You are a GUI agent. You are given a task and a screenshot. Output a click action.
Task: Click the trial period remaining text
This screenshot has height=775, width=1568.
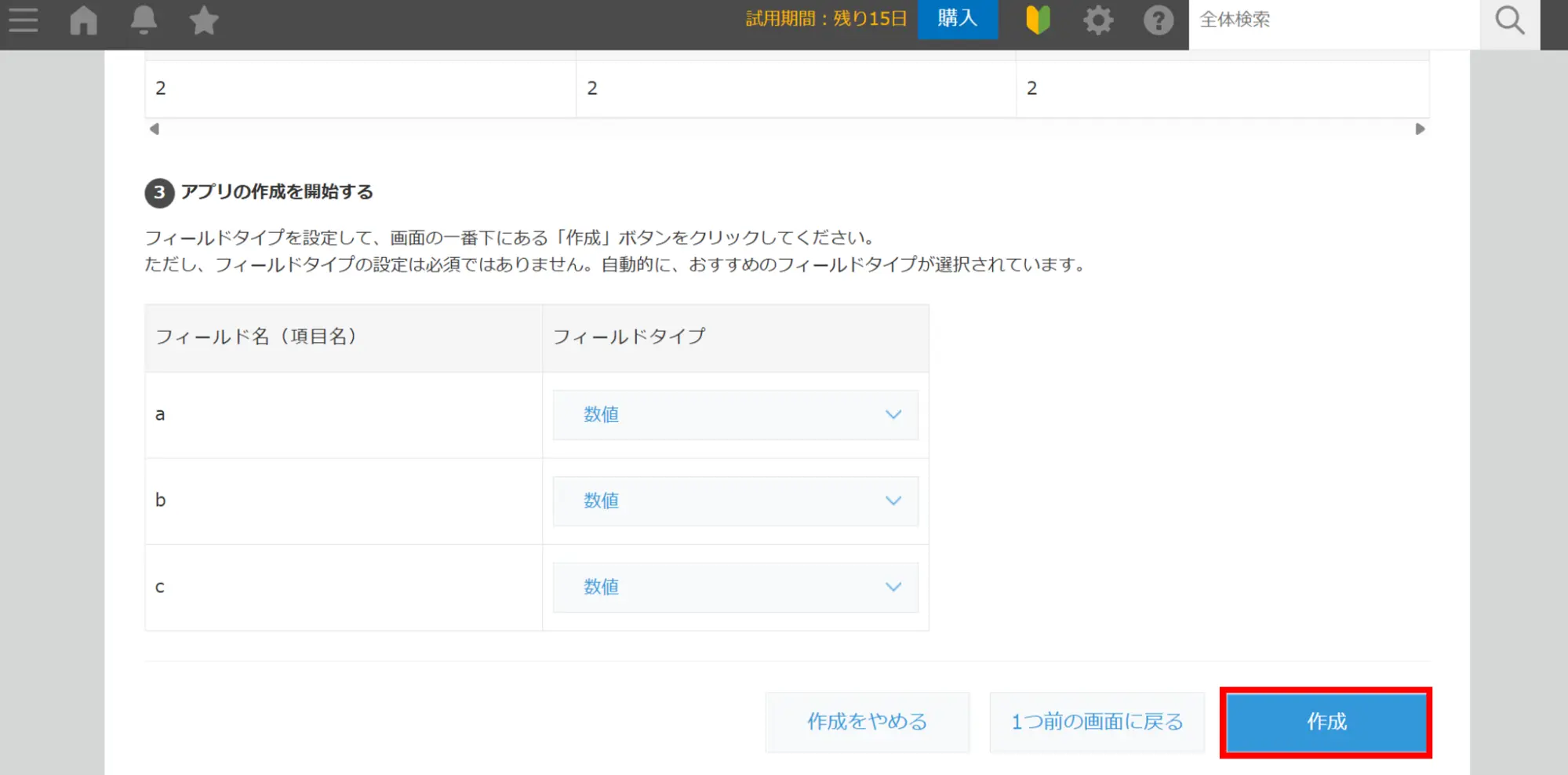tap(825, 19)
